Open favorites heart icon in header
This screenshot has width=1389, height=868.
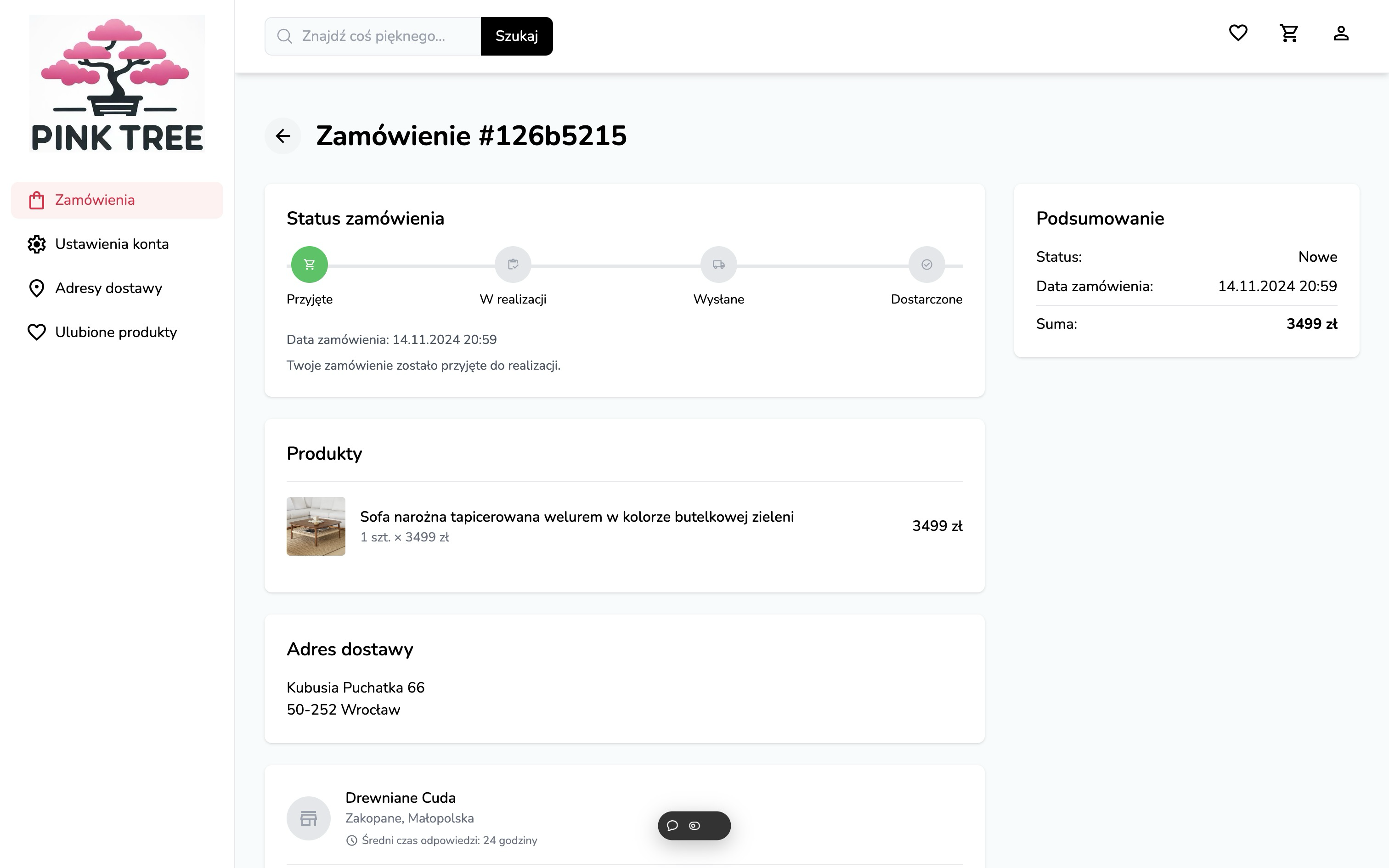[x=1238, y=33]
